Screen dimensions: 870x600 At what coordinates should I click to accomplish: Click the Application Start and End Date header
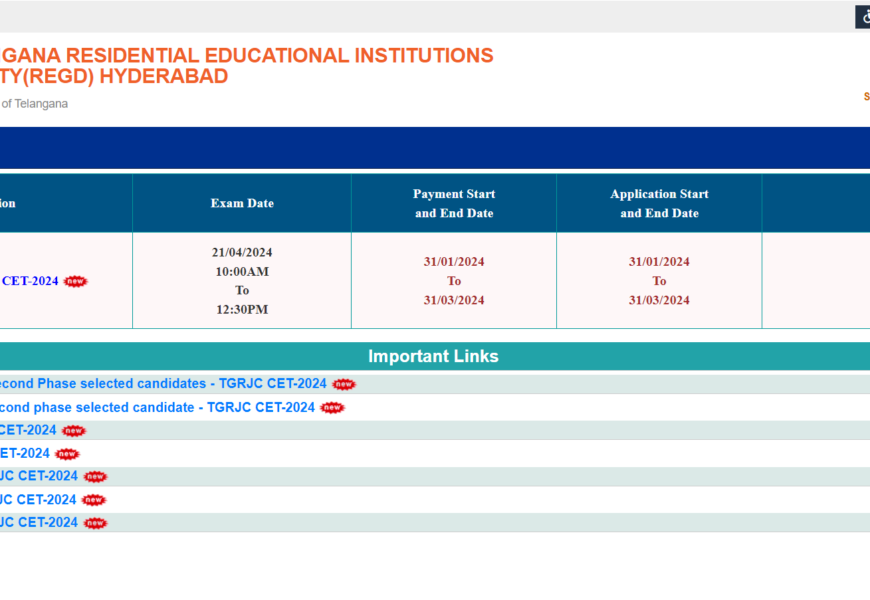tap(659, 203)
